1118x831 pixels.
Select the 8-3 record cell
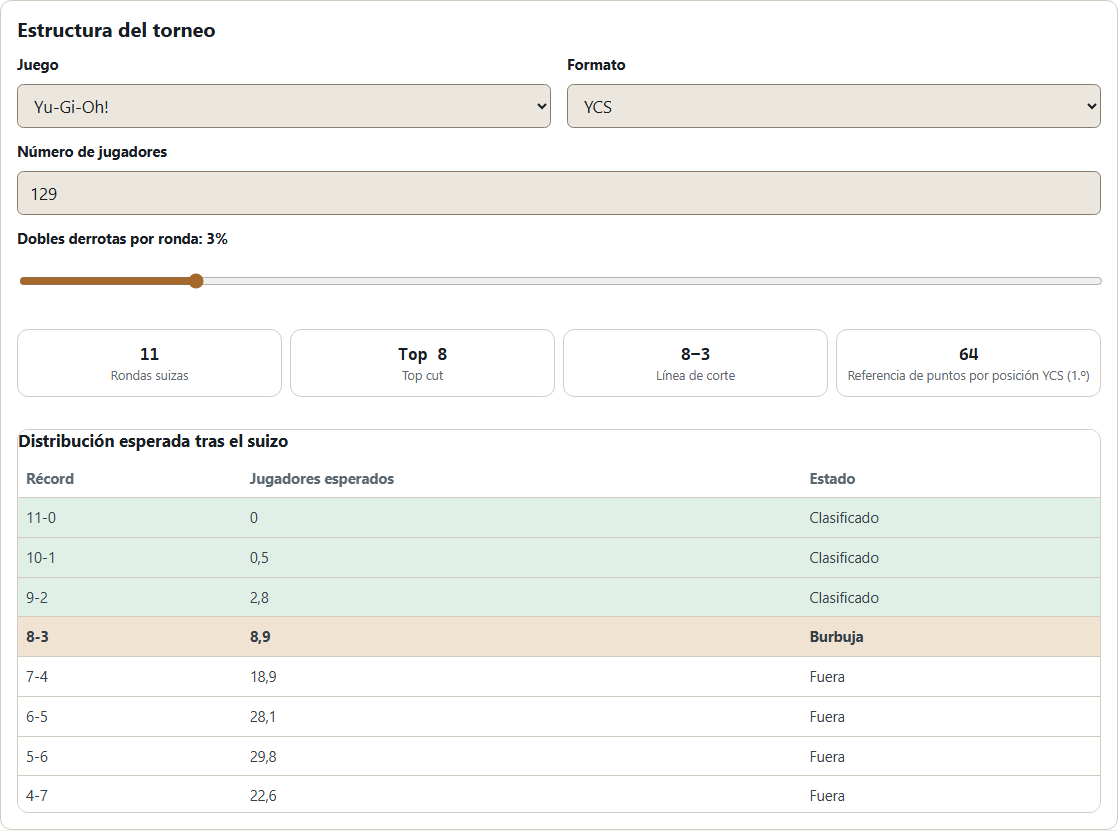tap(38, 637)
